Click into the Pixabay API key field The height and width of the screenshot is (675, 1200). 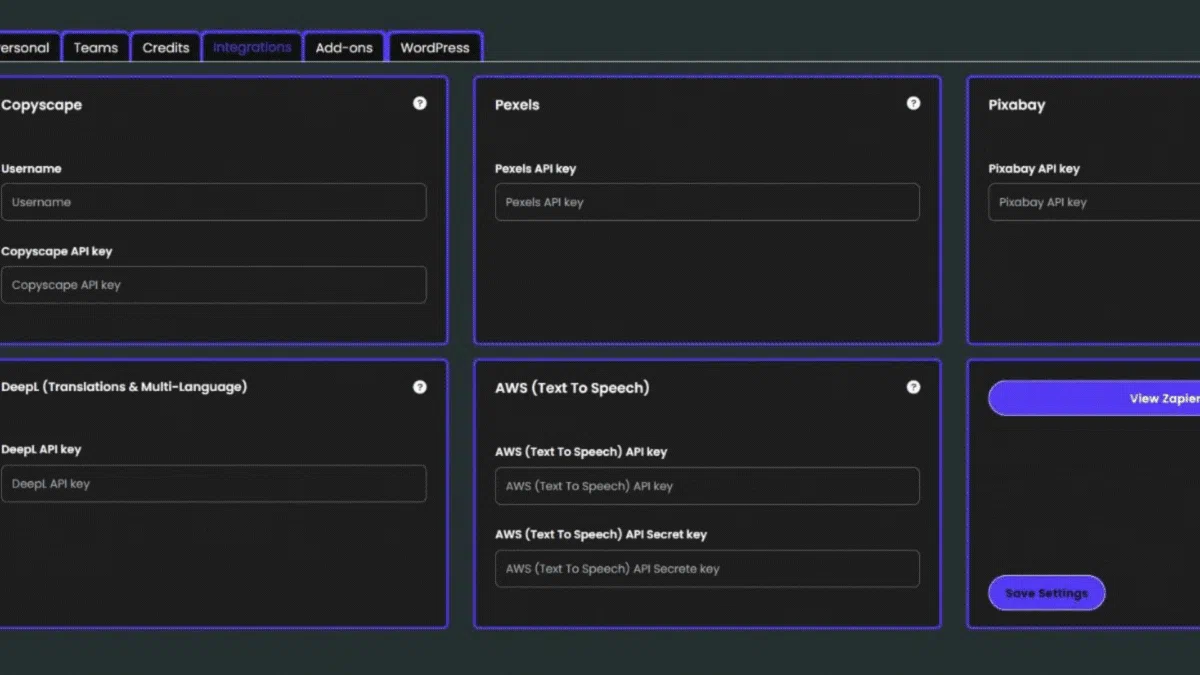(1094, 202)
